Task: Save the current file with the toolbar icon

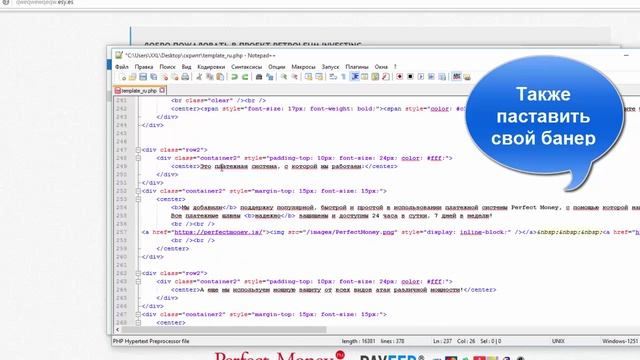Action: click(x=143, y=77)
